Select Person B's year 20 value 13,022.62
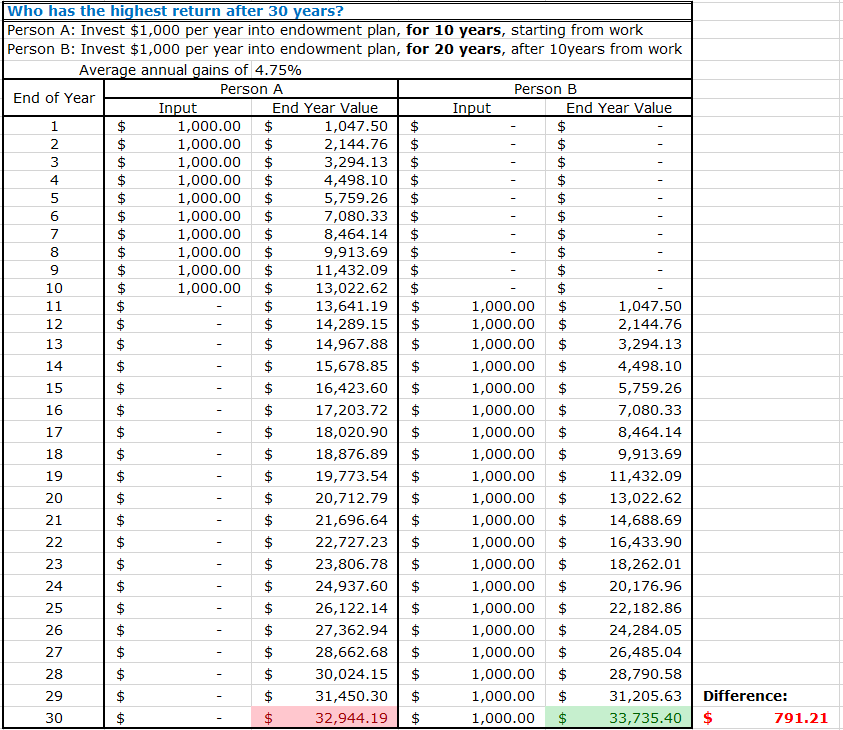 [x=617, y=498]
